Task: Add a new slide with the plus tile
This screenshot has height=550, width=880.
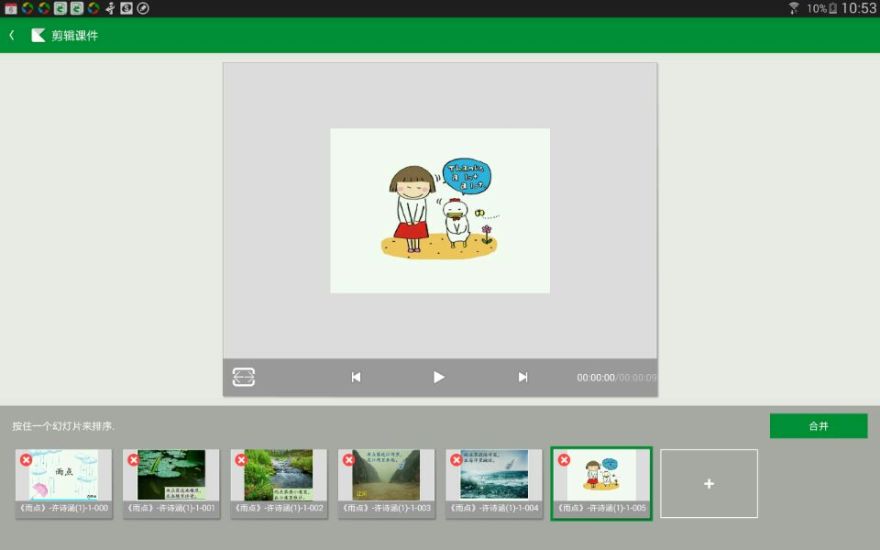Action: point(708,484)
